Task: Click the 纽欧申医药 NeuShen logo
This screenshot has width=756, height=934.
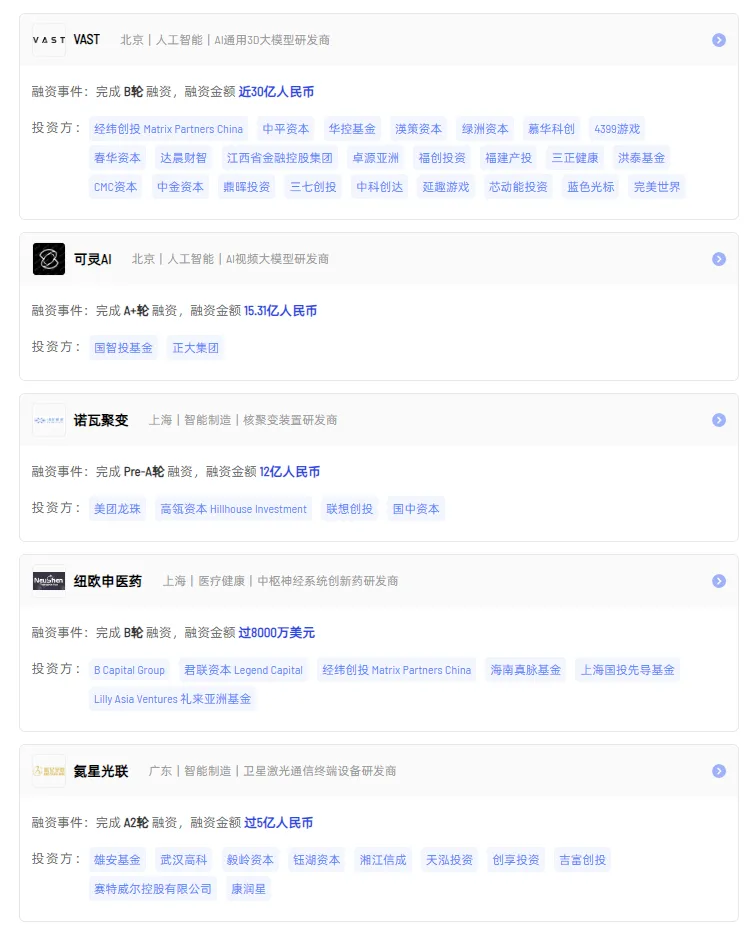Action: 49,581
